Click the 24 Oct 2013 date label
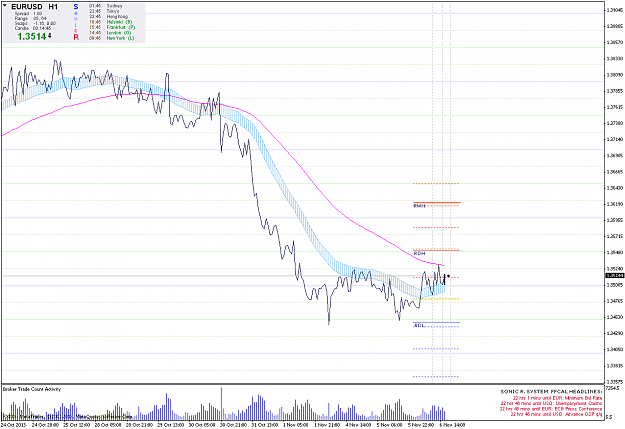Image resolution: width=625 pixels, height=429 pixels. [x=14, y=425]
